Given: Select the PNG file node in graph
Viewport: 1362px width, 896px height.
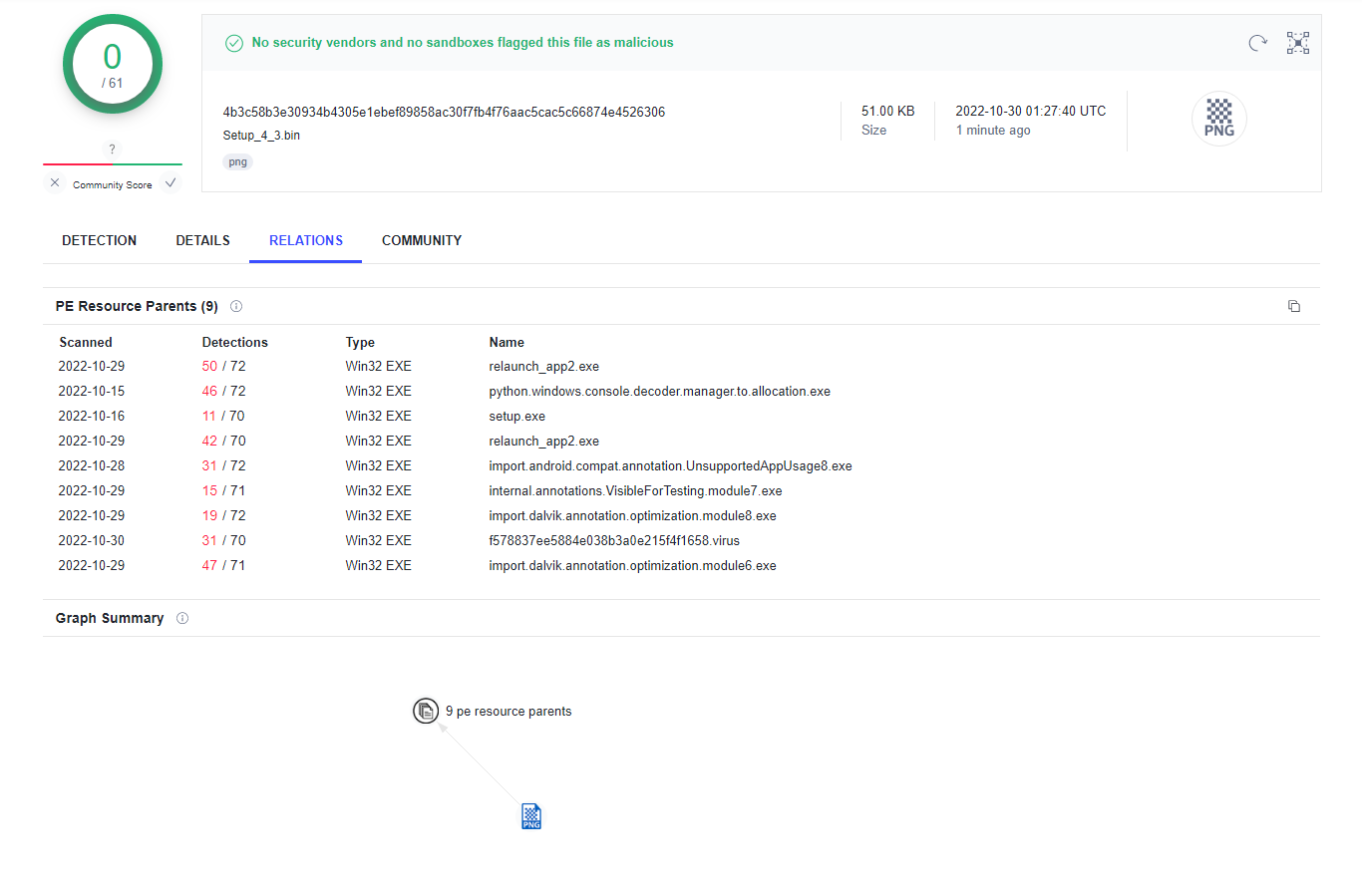Looking at the screenshot, I should (x=531, y=817).
